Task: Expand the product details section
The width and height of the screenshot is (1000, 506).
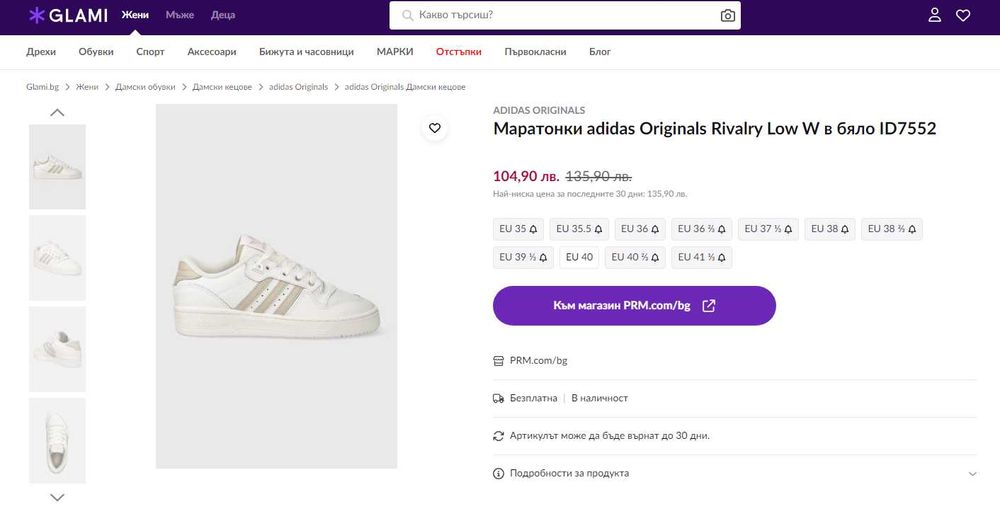Action: pyautogui.click(x=735, y=473)
